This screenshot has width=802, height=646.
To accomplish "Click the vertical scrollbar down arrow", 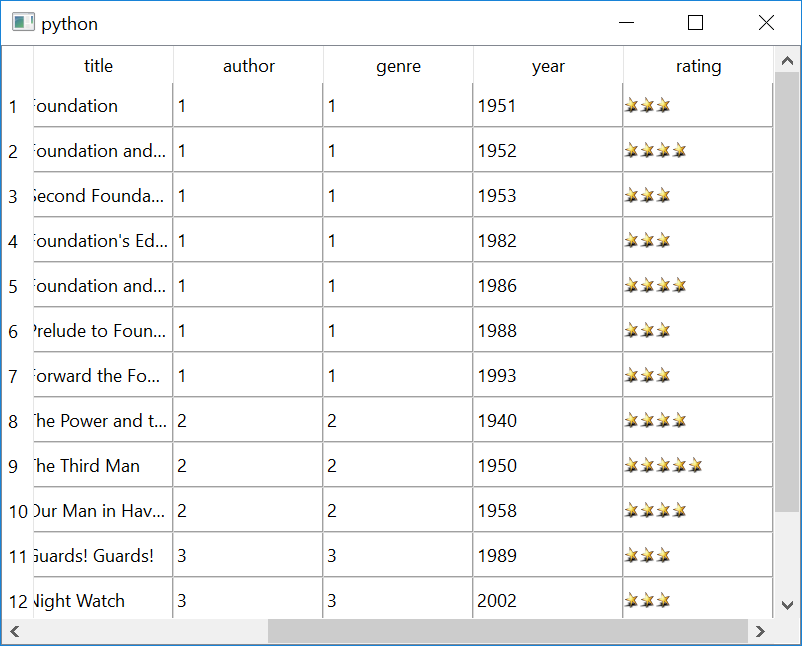I will tap(787, 605).
